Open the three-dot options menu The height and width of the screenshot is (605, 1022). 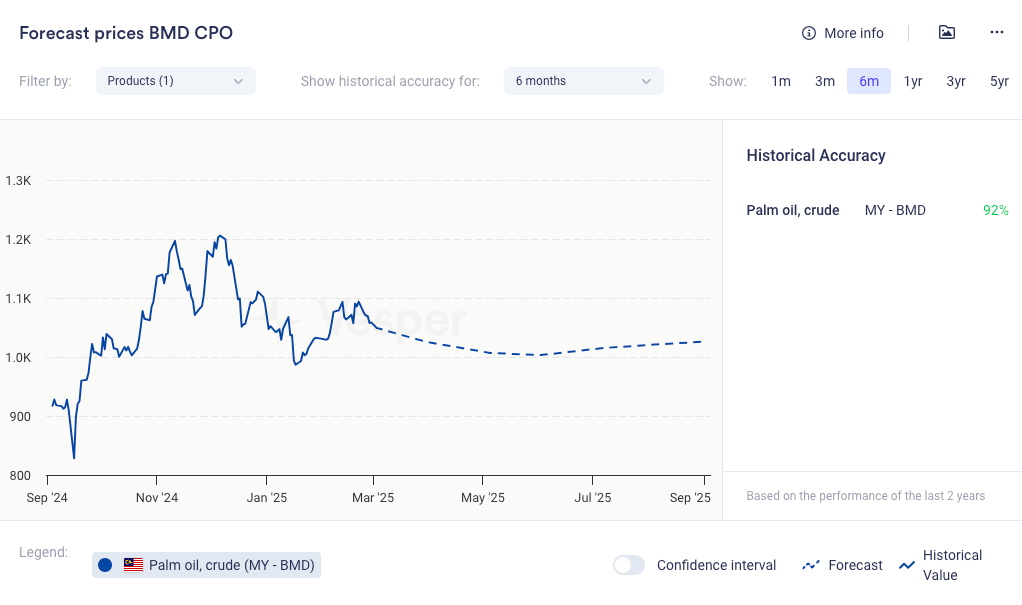(x=997, y=32)
